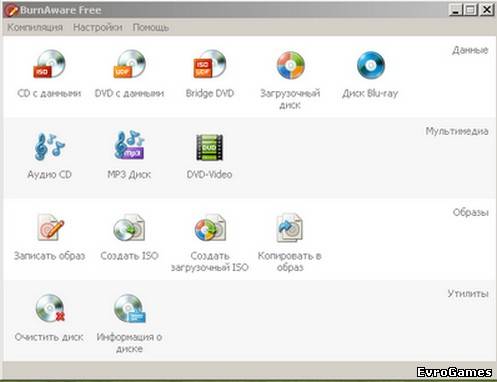
Task: Select the Bridge DVD icon
Action: (x=210, y=64)
